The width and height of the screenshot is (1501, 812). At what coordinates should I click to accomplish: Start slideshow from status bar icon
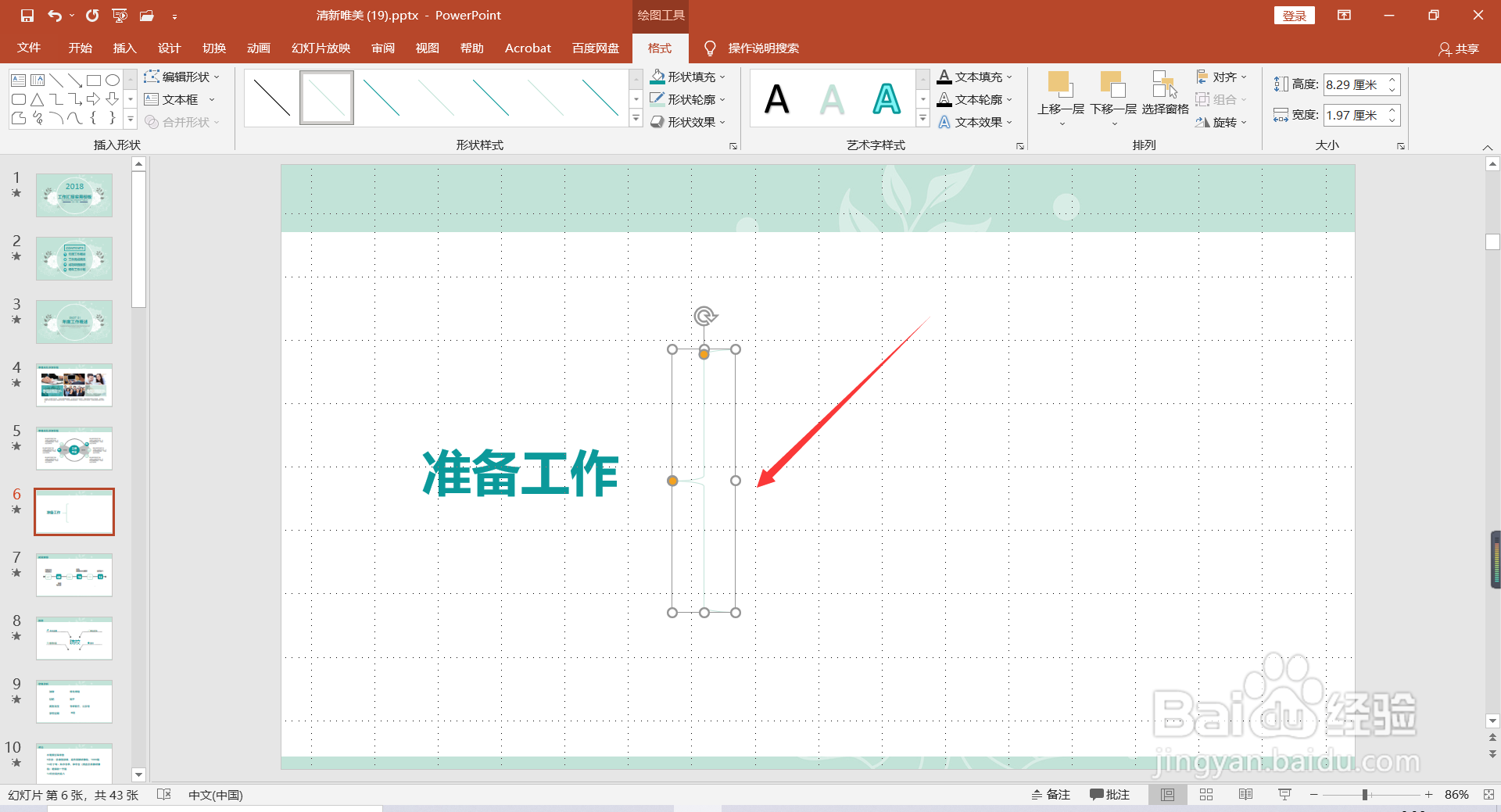point(1284,794)
